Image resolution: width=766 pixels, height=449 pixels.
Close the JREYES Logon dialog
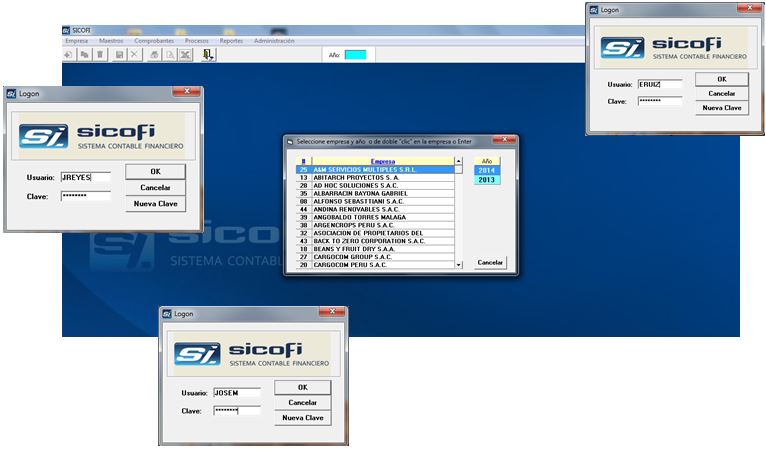coord(186,91)
